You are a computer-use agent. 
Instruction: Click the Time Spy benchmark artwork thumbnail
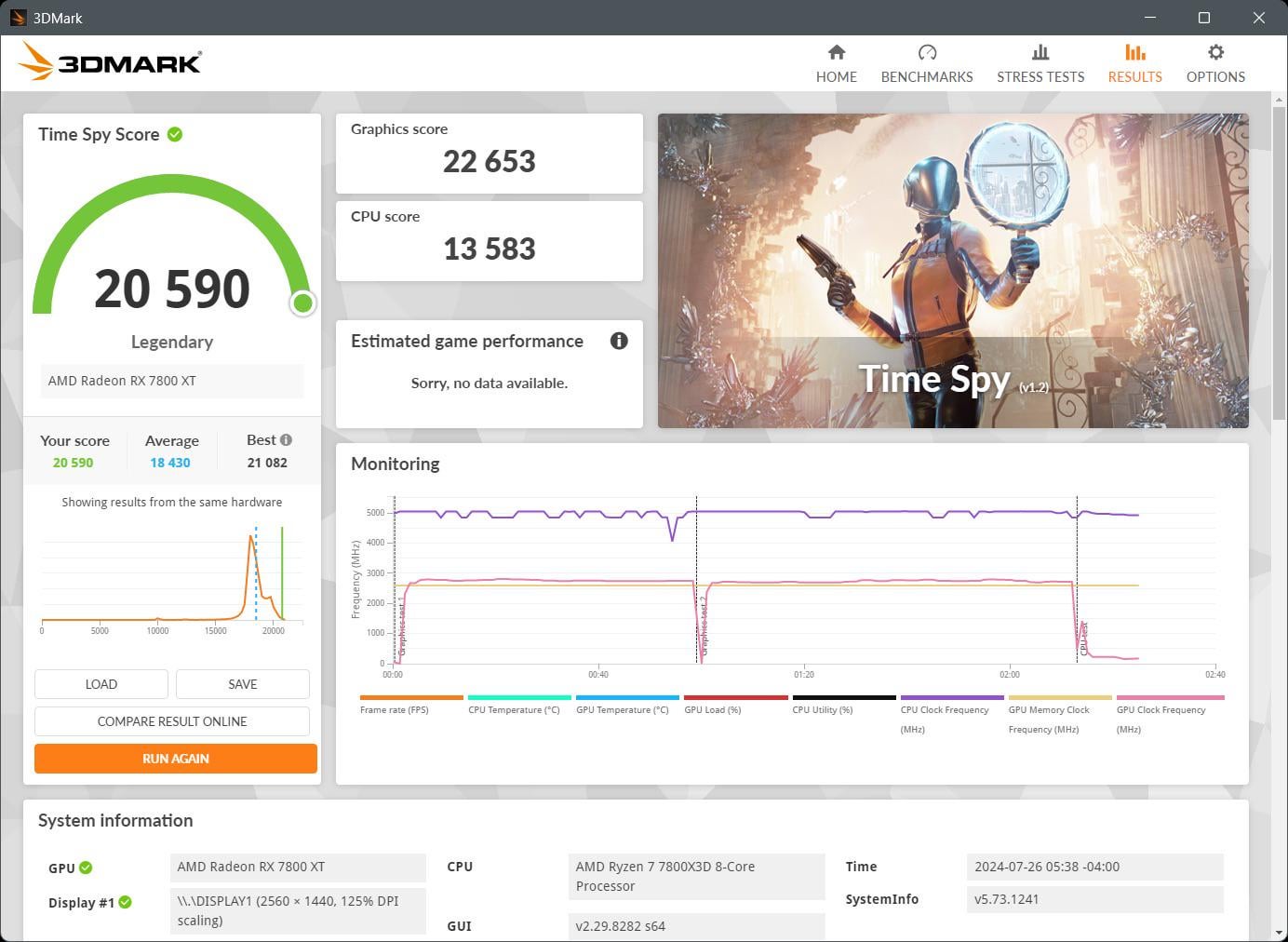point(953,271)
